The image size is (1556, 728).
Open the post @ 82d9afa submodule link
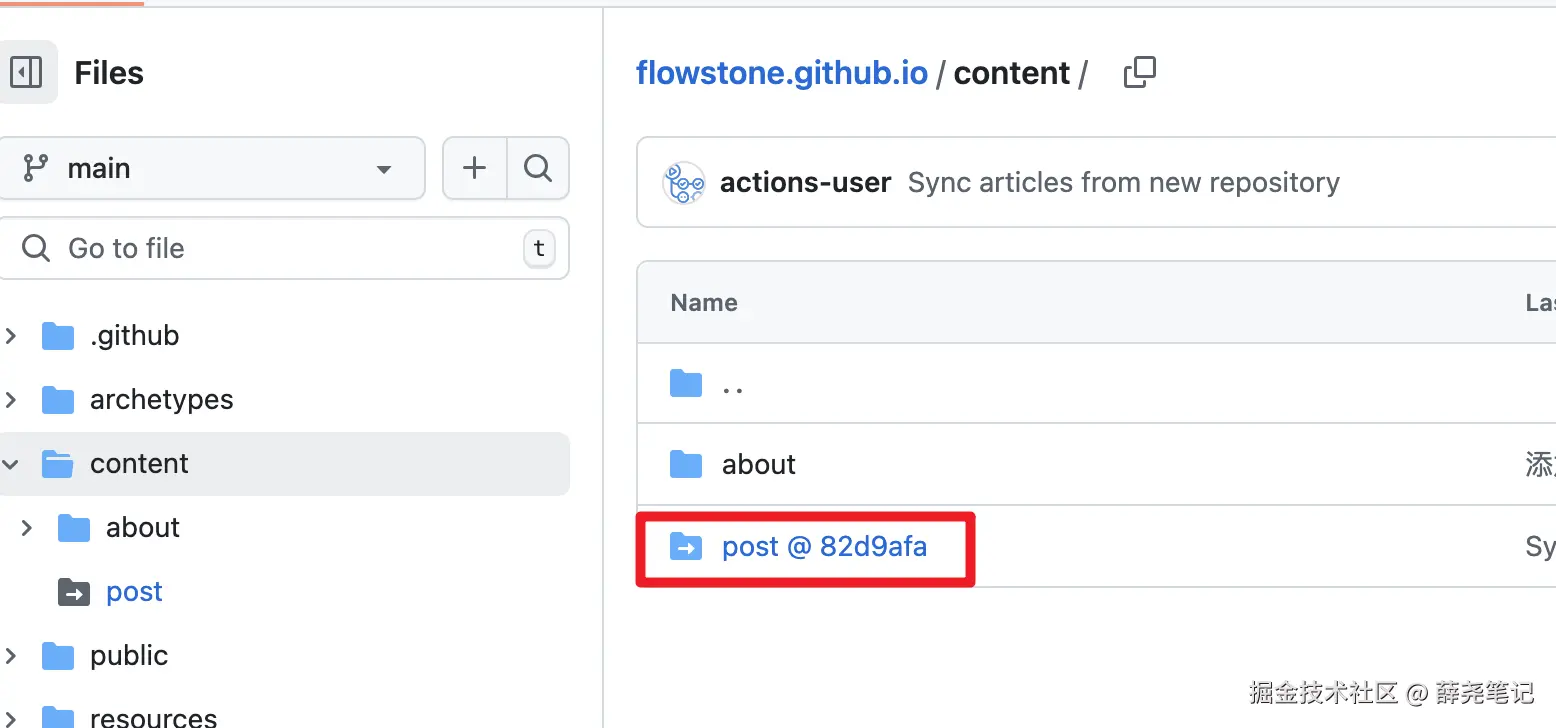click(824, 547)
